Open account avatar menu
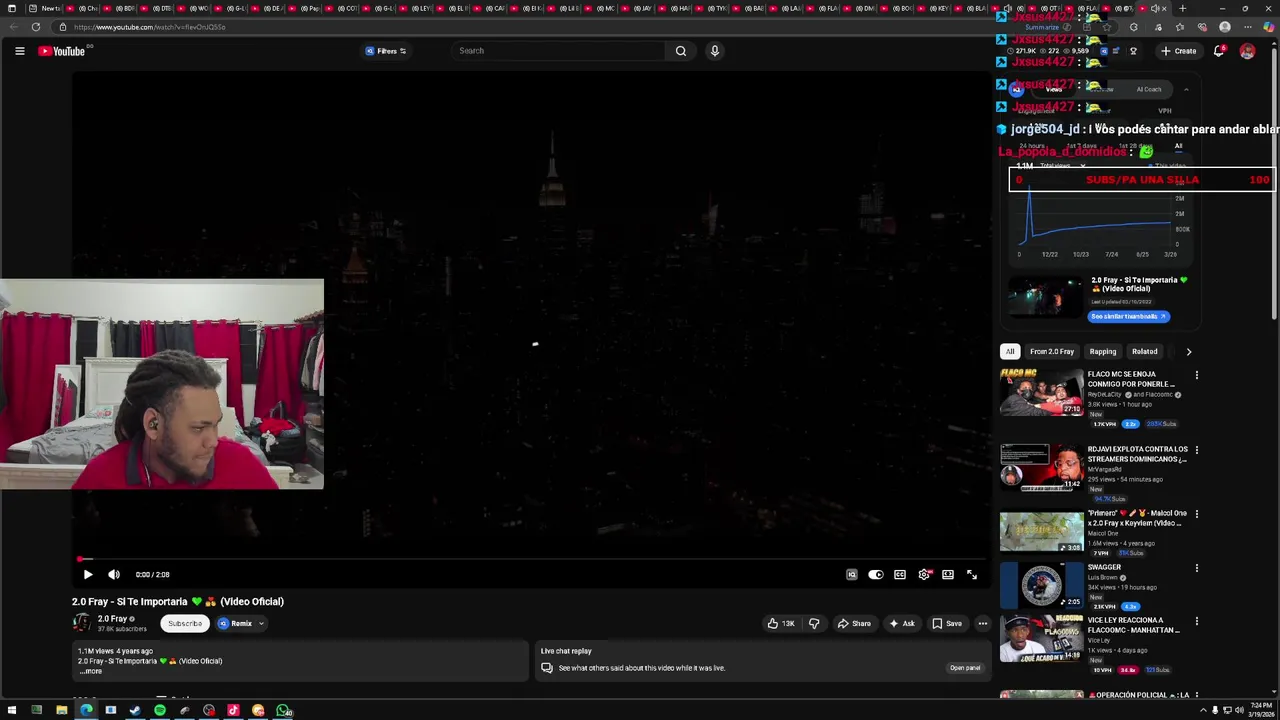1280x720 pixels. tap(1247, 51)
